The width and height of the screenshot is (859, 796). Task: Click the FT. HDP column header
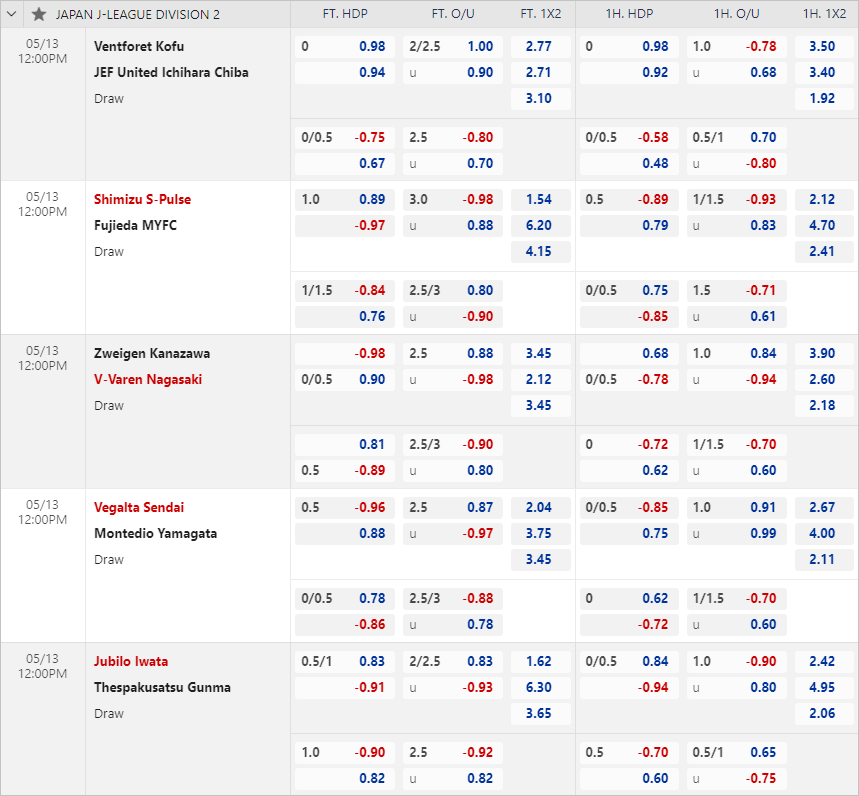point(345,14)
